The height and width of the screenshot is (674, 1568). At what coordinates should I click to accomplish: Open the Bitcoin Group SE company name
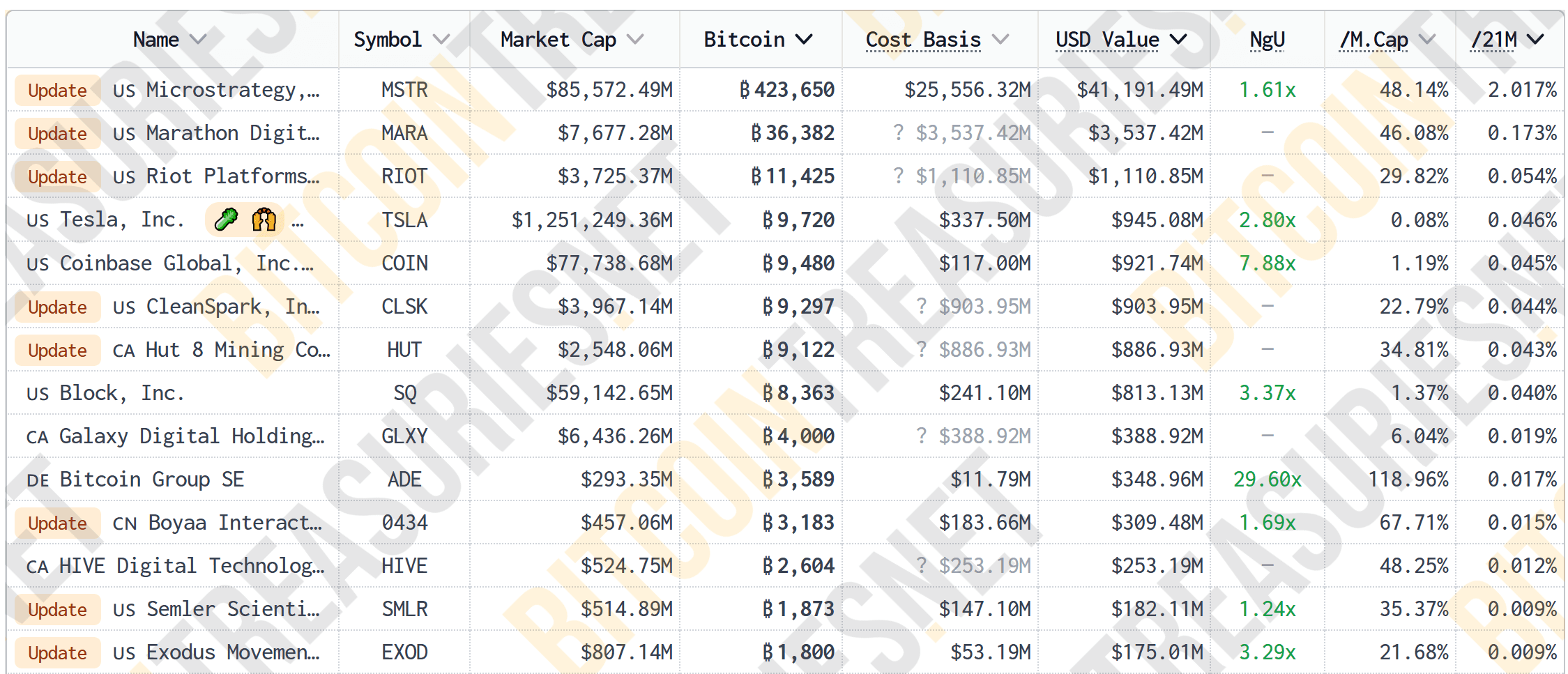(152, 480)
